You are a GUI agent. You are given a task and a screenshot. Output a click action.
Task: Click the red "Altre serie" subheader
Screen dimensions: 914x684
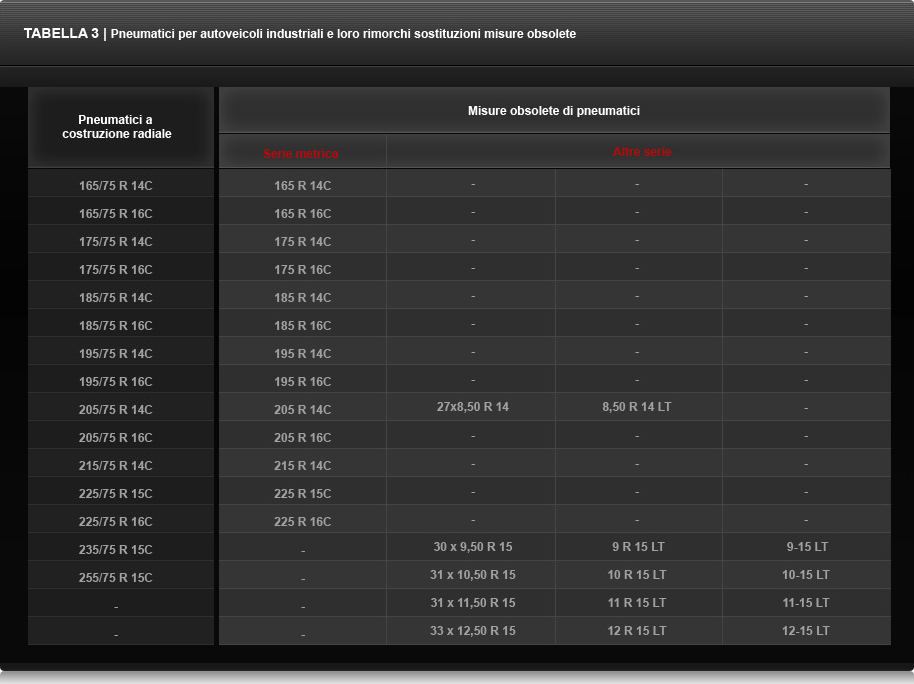[642, 152]
